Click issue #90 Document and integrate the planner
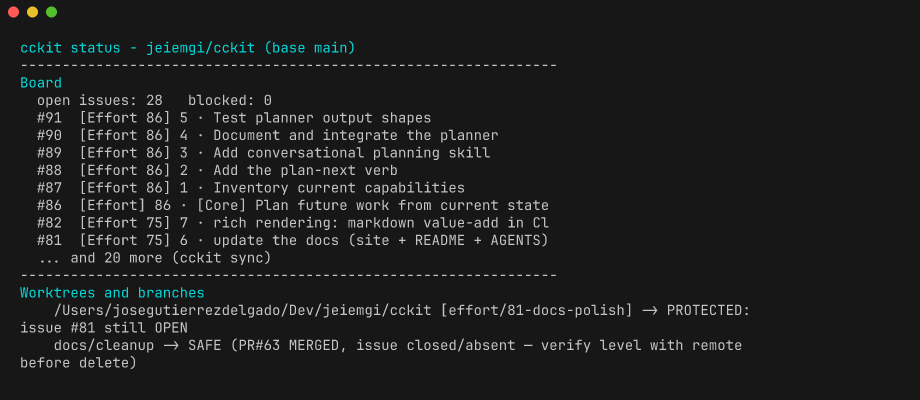The width and height of the screenshot is (920, 400). tap(268, 135)
